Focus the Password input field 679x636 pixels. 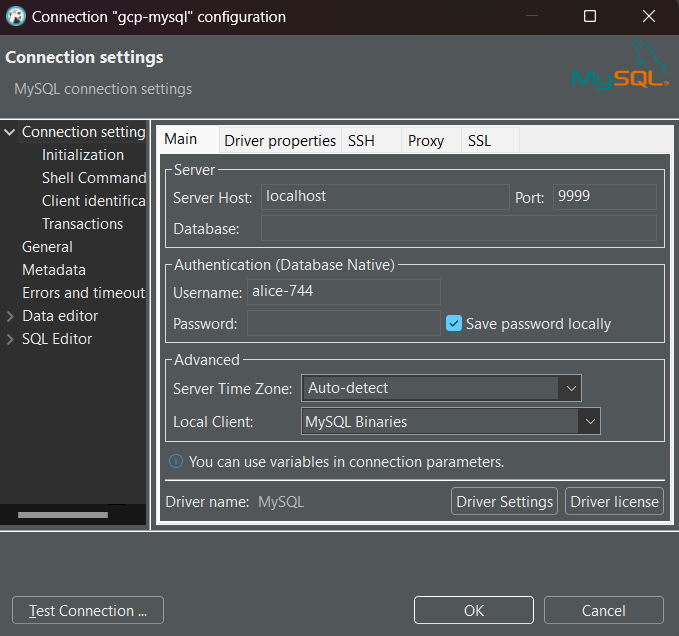[343, 323]
